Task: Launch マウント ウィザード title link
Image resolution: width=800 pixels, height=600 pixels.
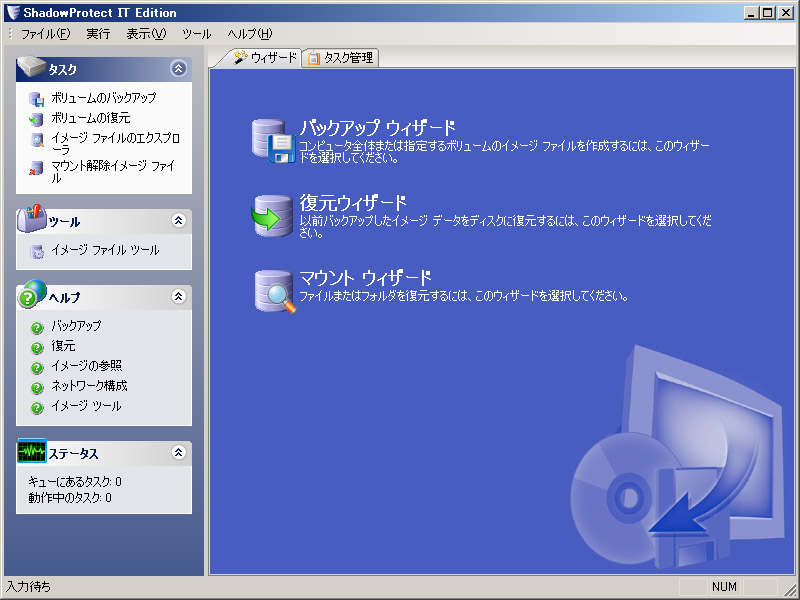Action: pyautogui.click(x=365, y=279)
